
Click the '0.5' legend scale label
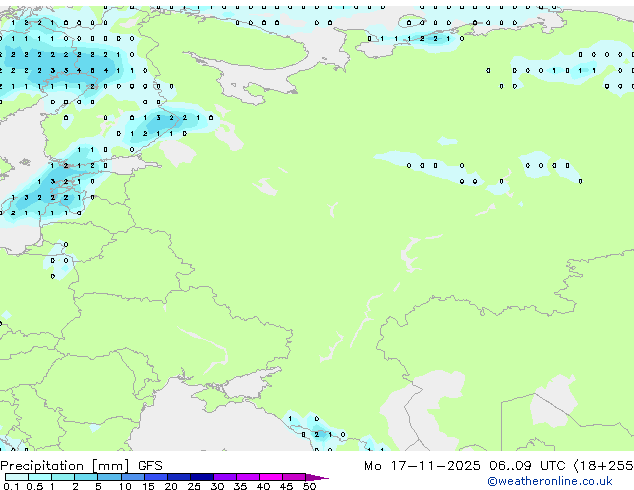coord(35,486)
